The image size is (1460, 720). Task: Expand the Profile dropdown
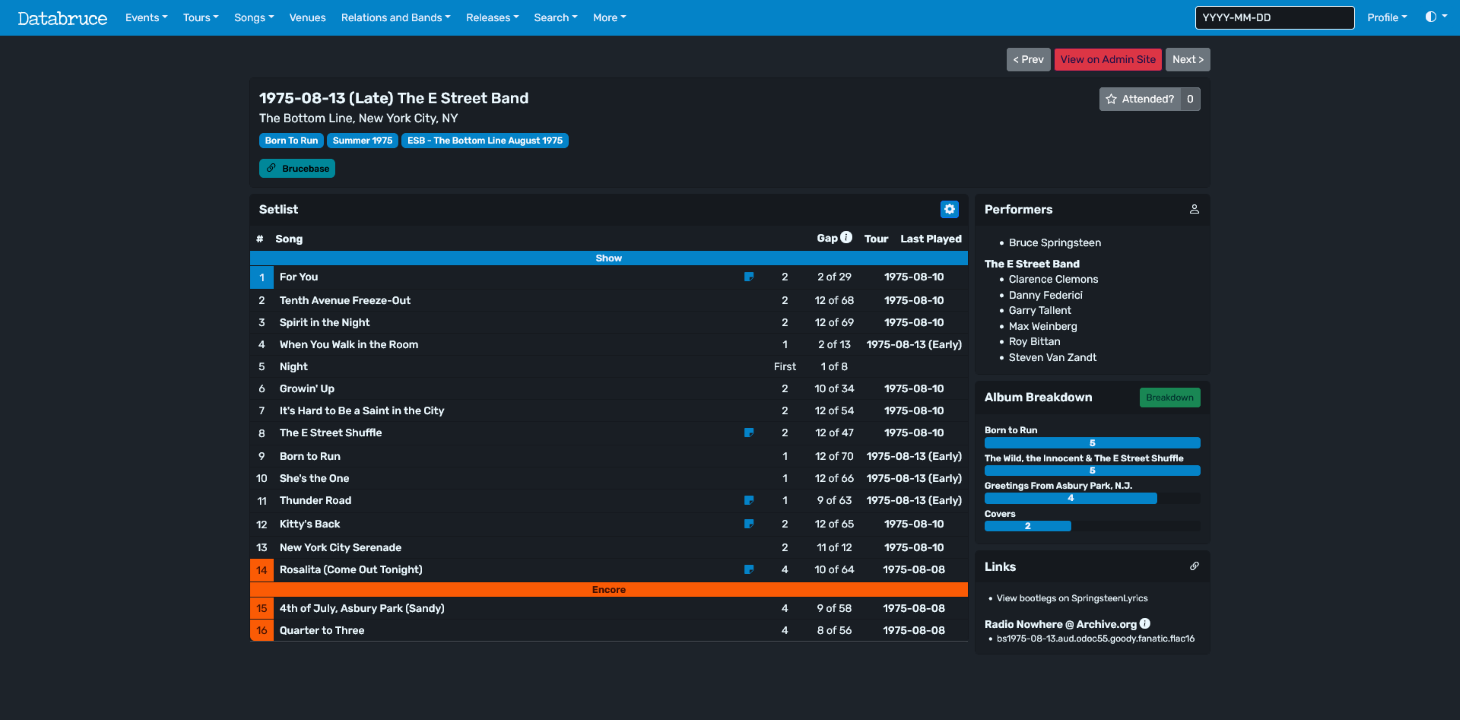click(x=1386, y=17)
